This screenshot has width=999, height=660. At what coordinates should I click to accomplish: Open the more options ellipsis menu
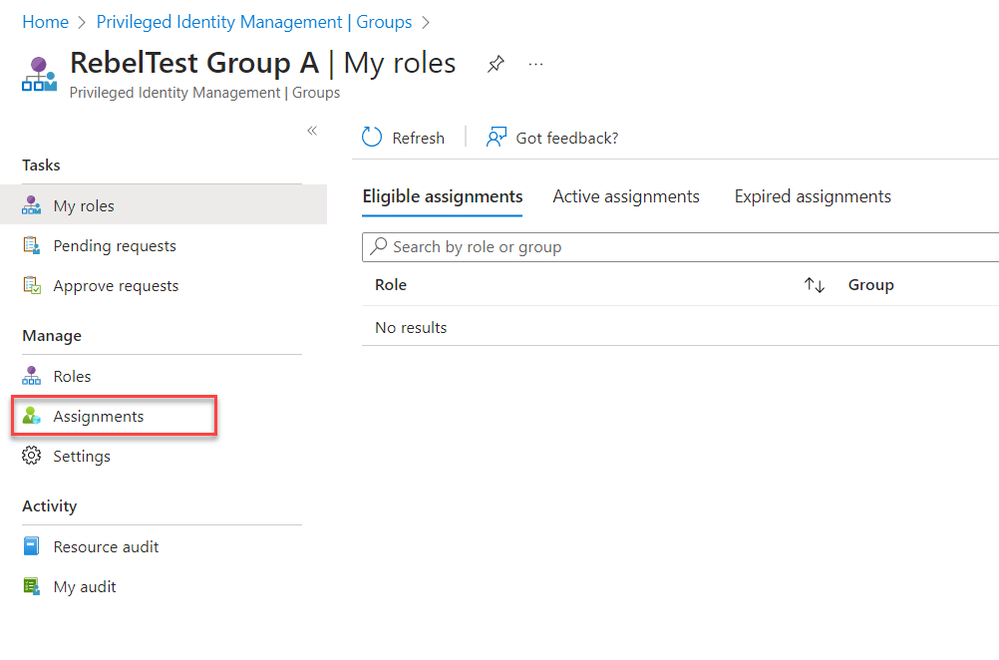point(536,65)
